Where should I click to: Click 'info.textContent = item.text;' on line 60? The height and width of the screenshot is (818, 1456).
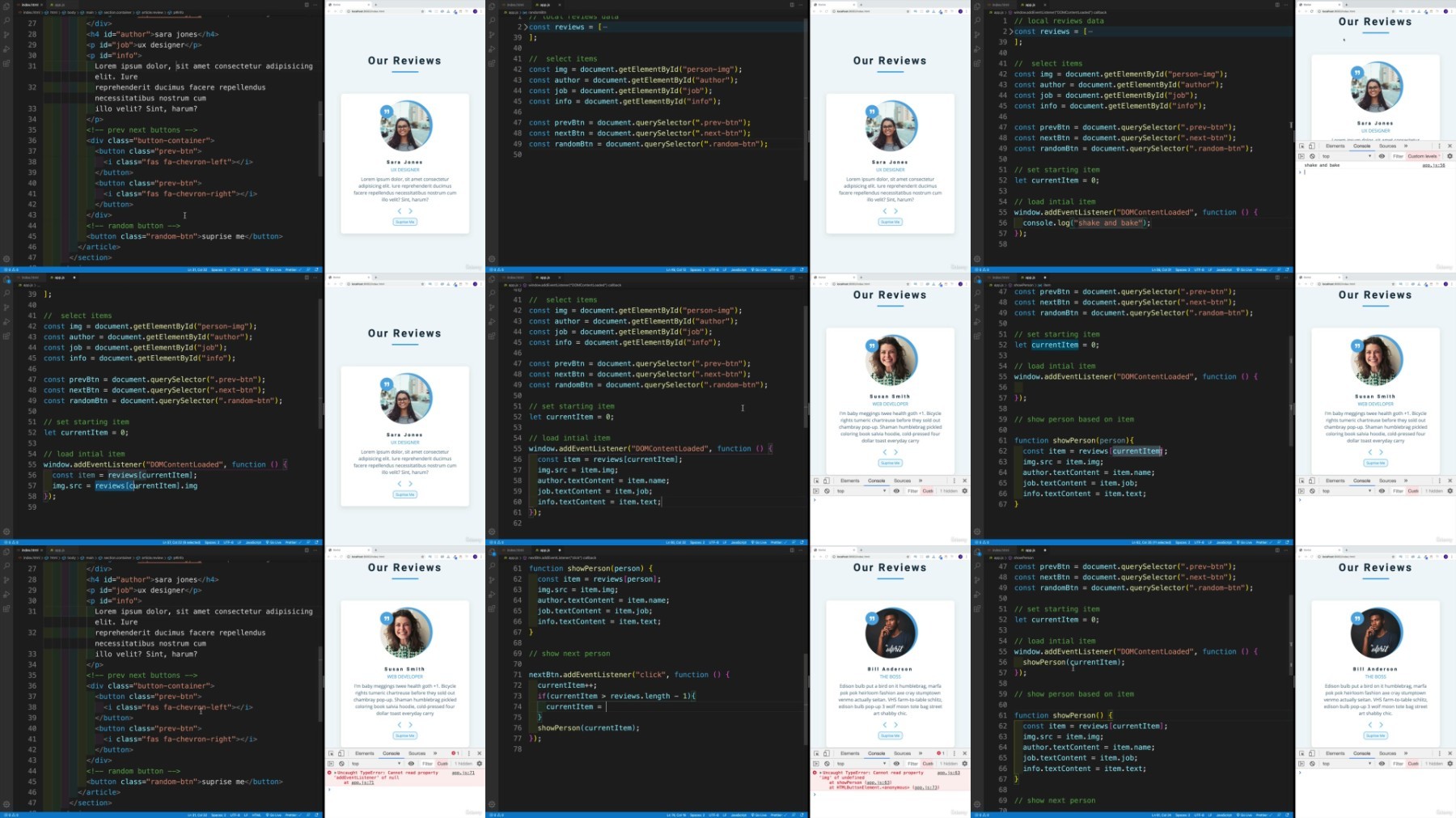(x=599, y=502)
